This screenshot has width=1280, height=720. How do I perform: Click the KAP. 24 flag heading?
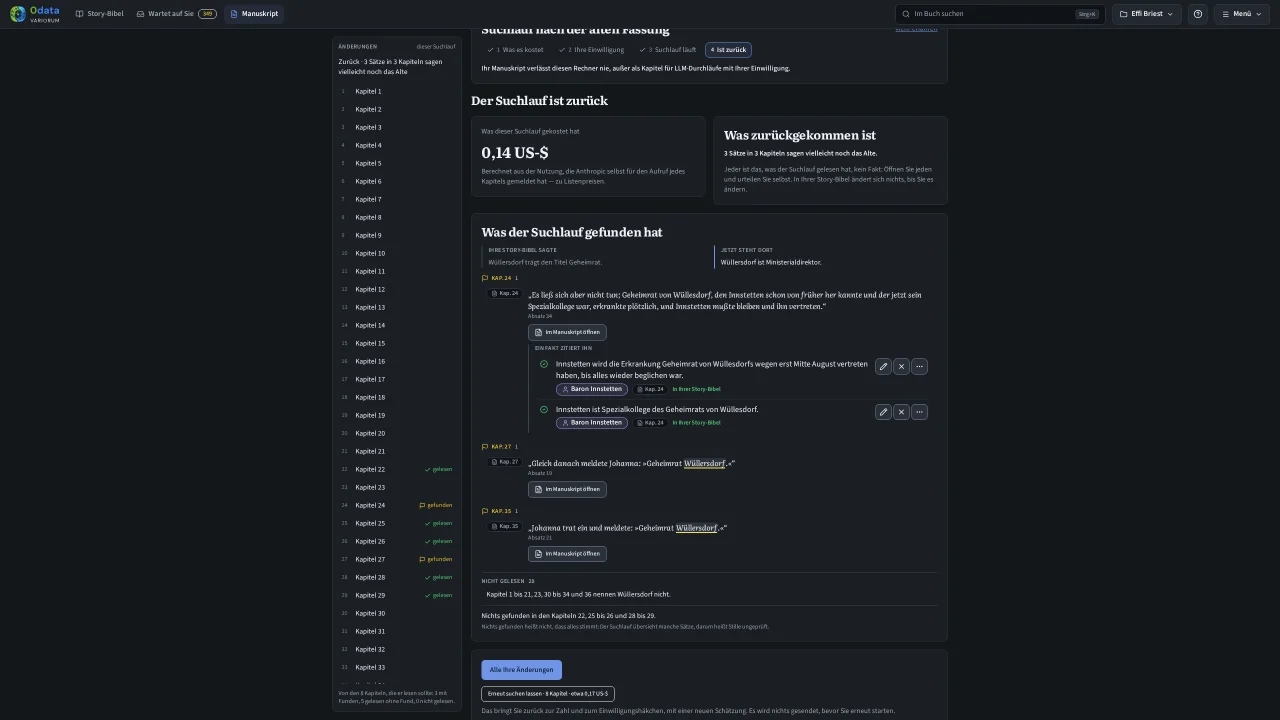click(x=500, y=278)
